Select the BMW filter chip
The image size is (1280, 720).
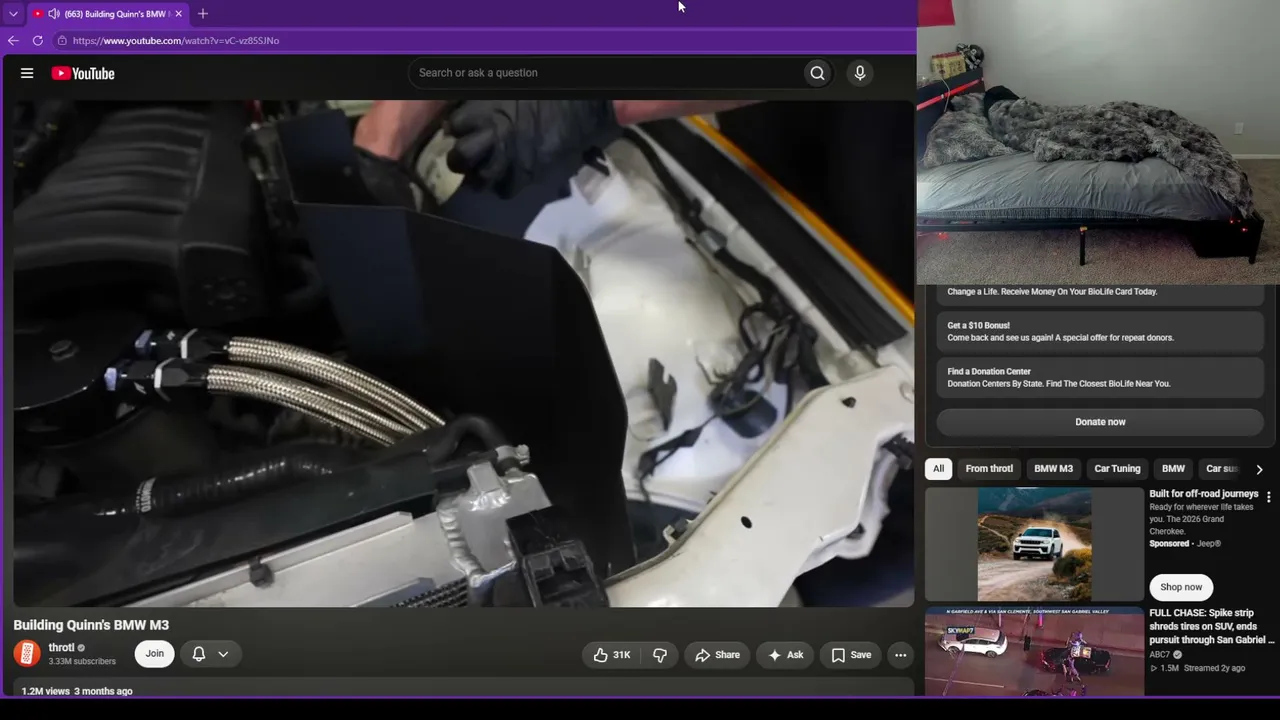tap(1173, 469)
